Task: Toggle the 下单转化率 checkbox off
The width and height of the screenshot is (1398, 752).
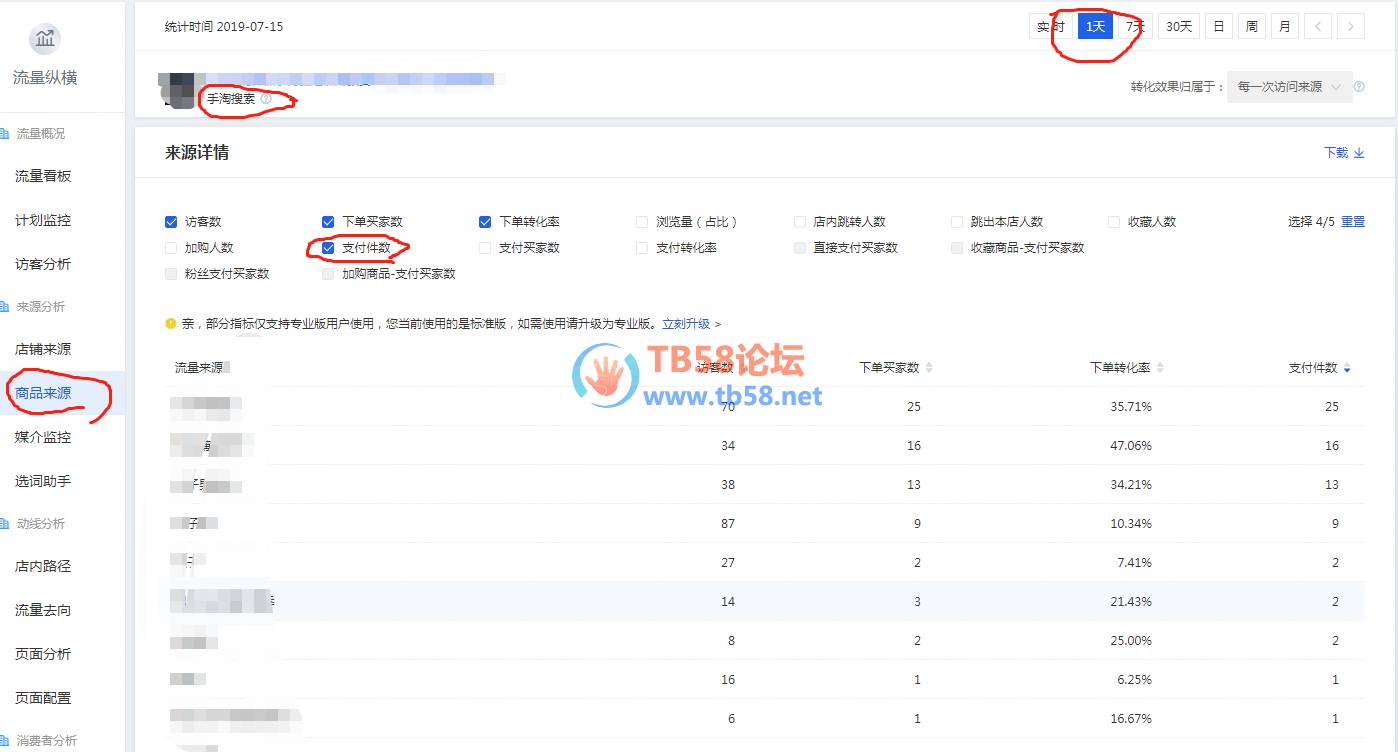Action: (x=485, y=222)
